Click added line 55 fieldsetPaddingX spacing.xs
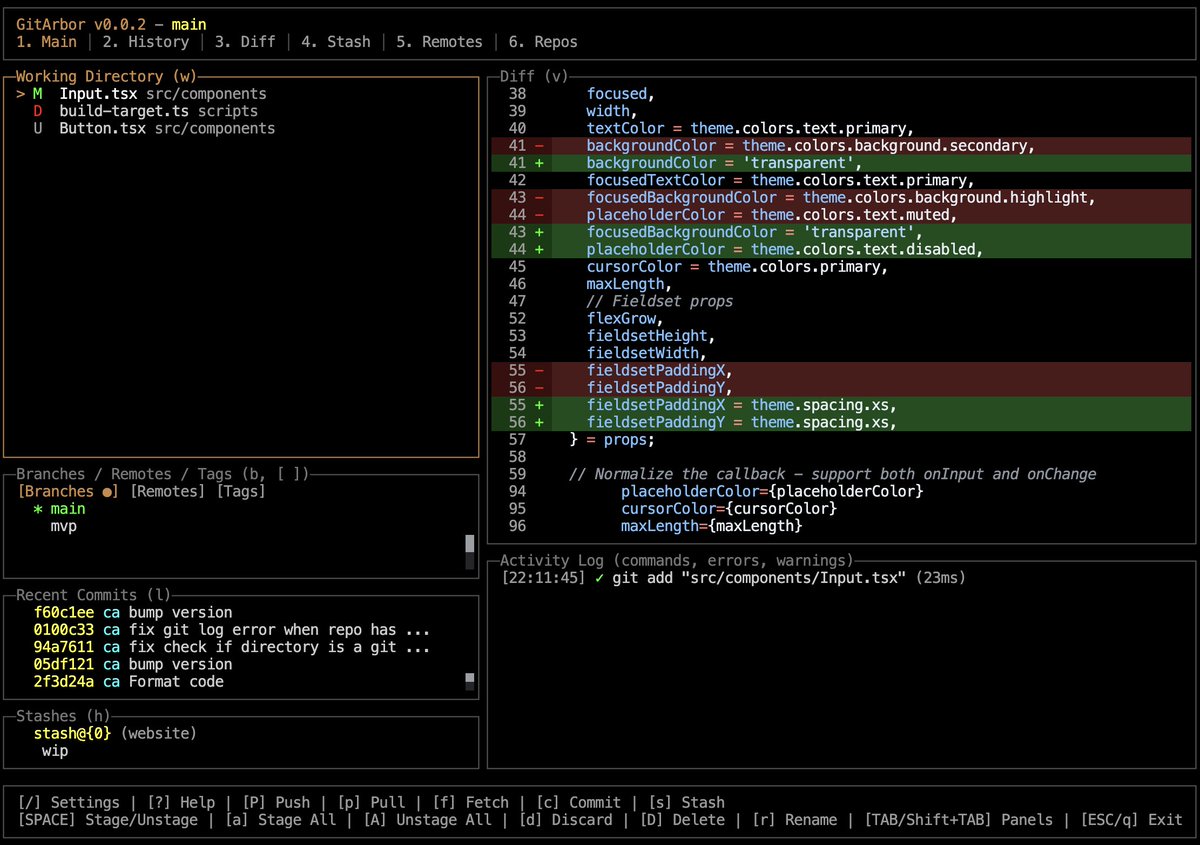Image resolution: width=1200 pixels, height=845 pixels. 842,405
